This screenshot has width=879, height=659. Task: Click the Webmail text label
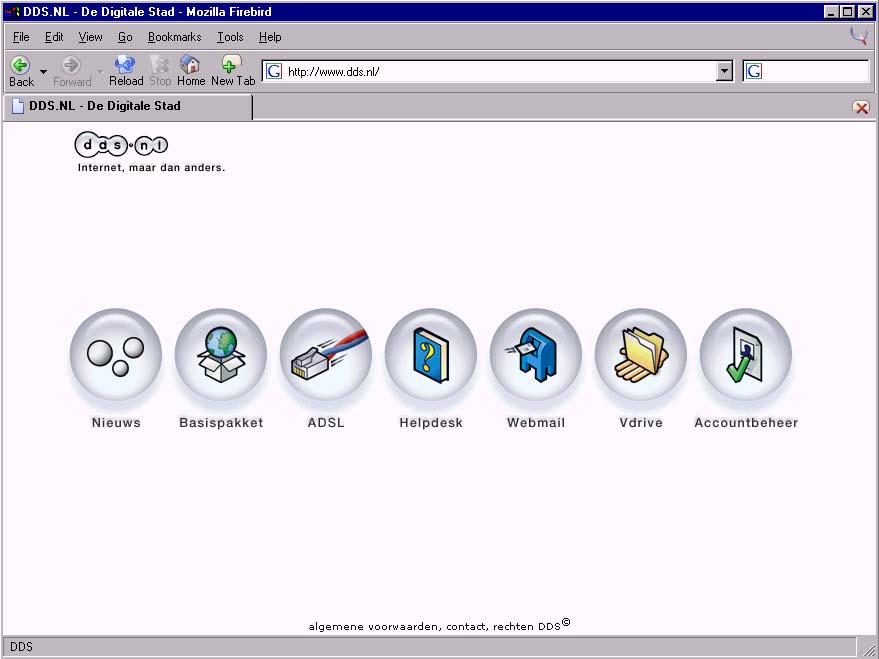[536, 423]
